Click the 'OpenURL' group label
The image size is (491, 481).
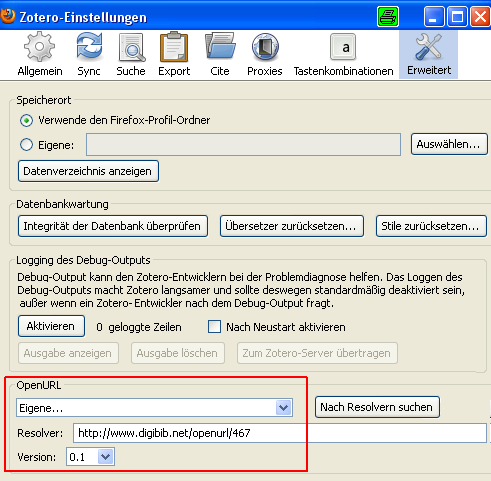tap(39, 385)
